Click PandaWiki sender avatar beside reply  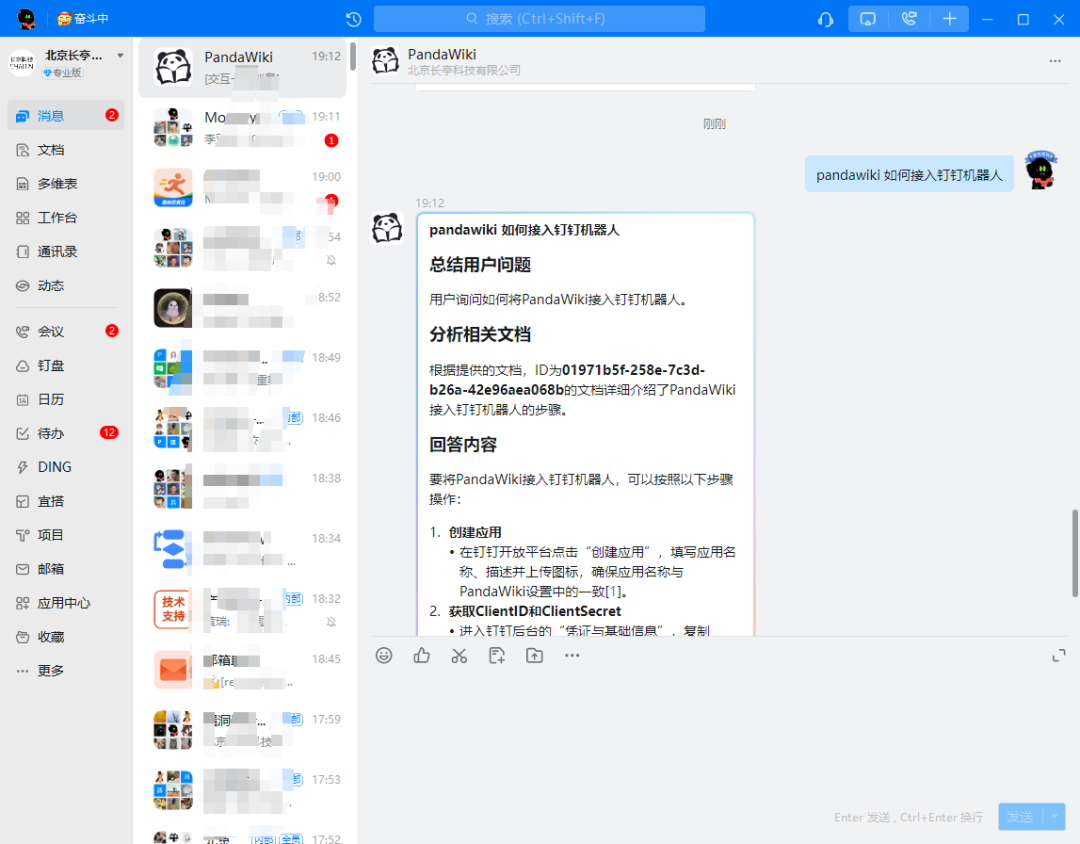pos(387,228)
